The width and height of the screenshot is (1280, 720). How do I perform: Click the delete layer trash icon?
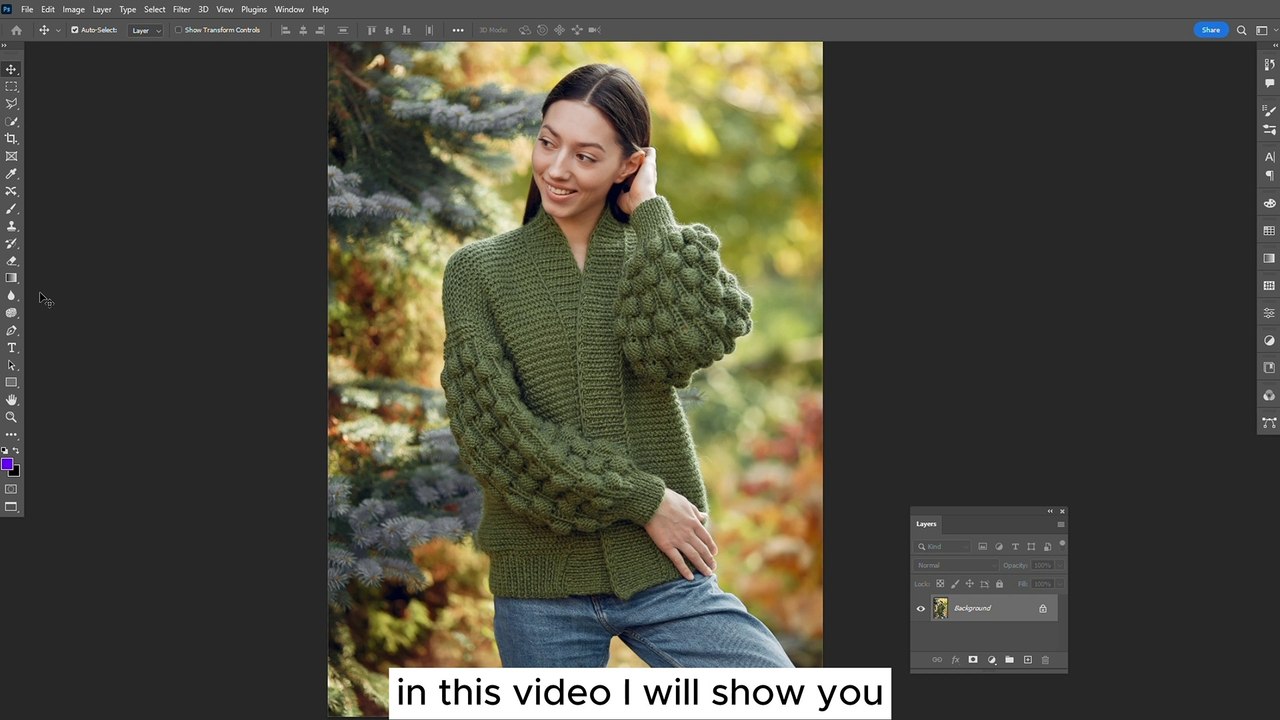coord(1045,660)
